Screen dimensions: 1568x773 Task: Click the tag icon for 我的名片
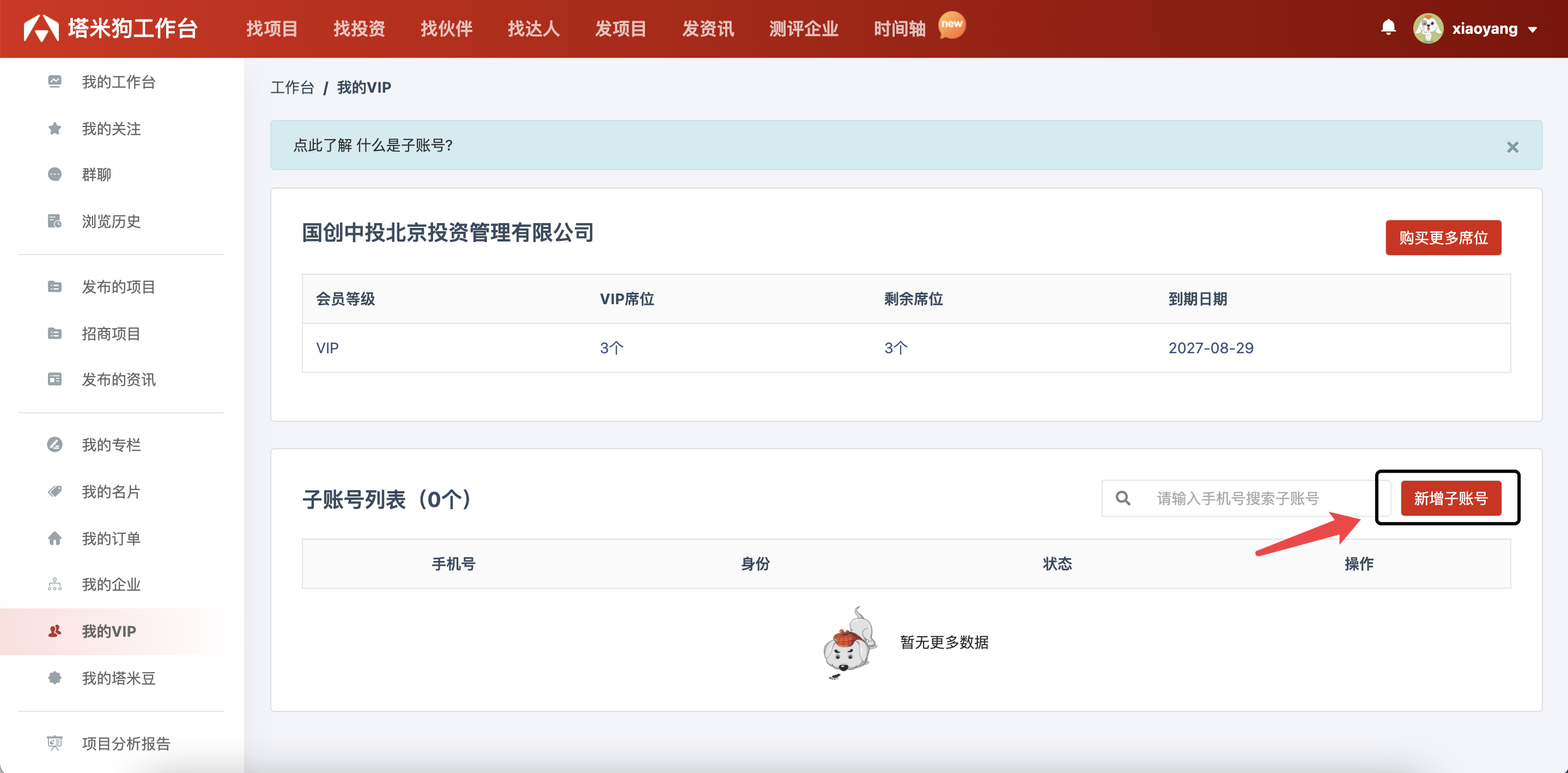(55, 492)
